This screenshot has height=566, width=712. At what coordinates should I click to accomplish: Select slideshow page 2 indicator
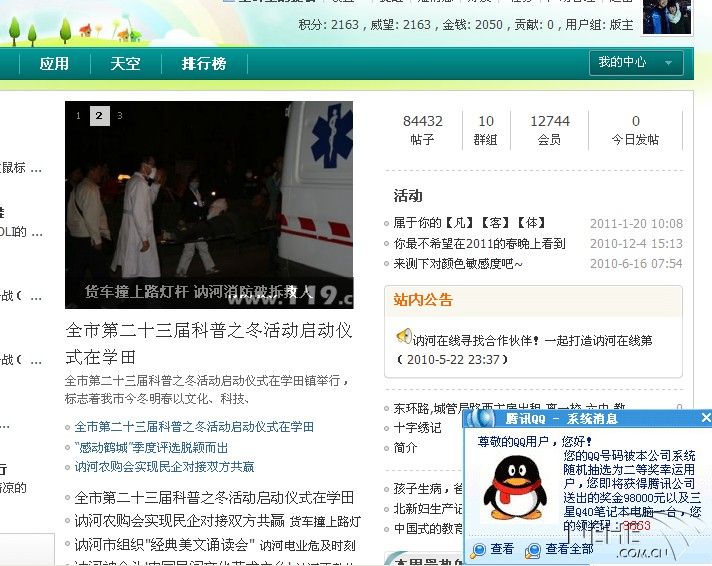99,116
